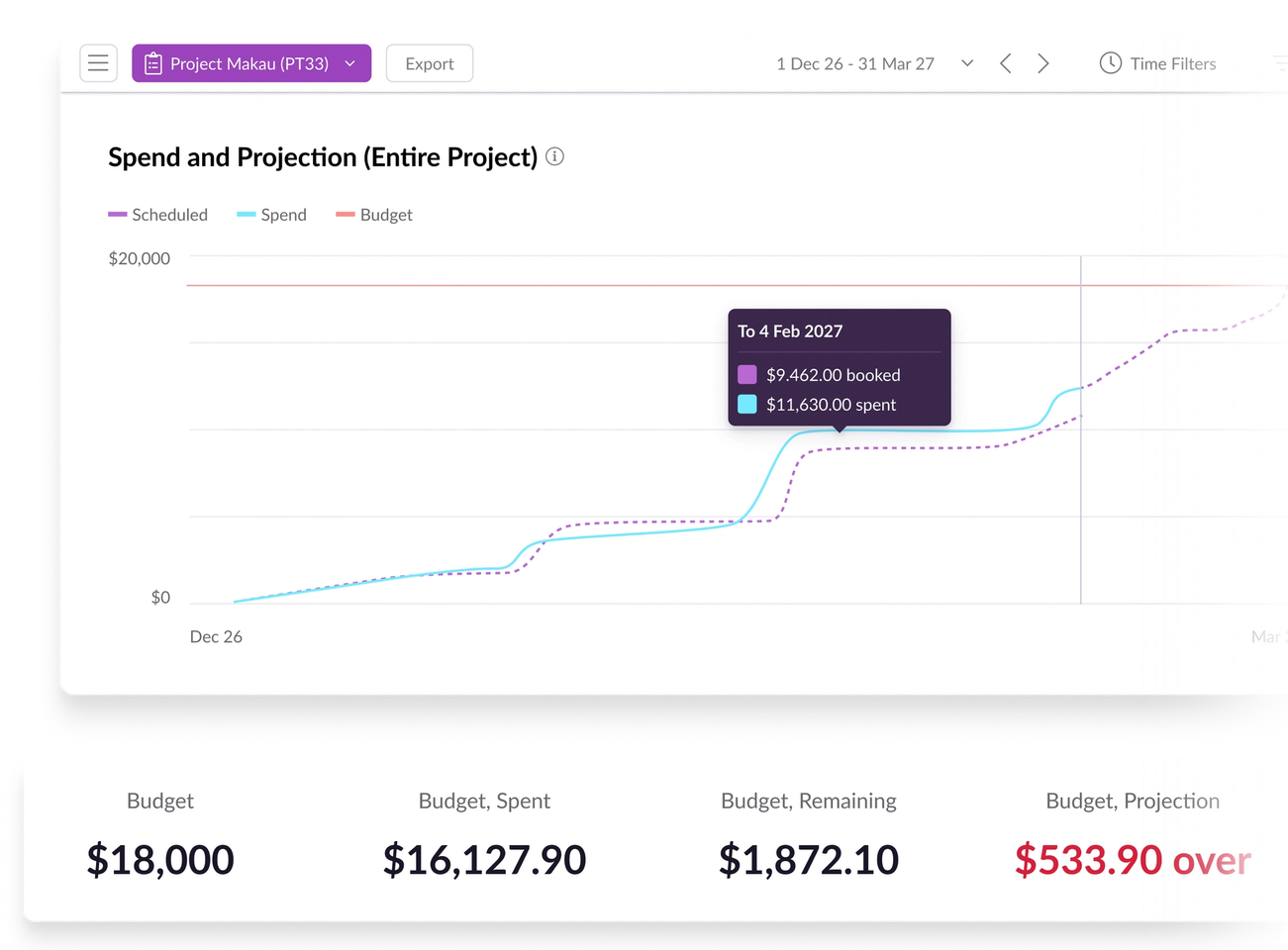Viewport: 1288px width, 950px height.
Task: Toggle the Spend series in legend
Action: point(272,215)
